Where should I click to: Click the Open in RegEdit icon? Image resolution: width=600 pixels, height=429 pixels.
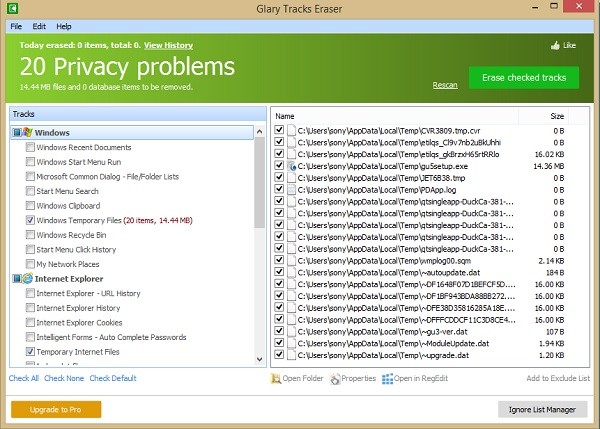tap(387, 378)
